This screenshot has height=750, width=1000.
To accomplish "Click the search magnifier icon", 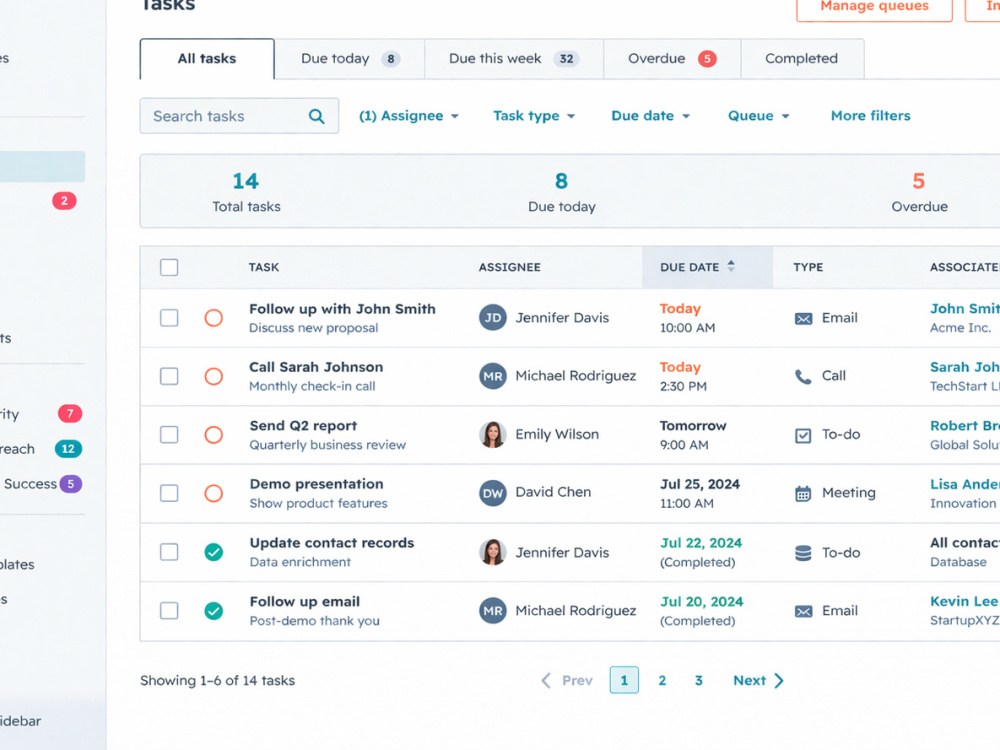I will click(316, 116).
